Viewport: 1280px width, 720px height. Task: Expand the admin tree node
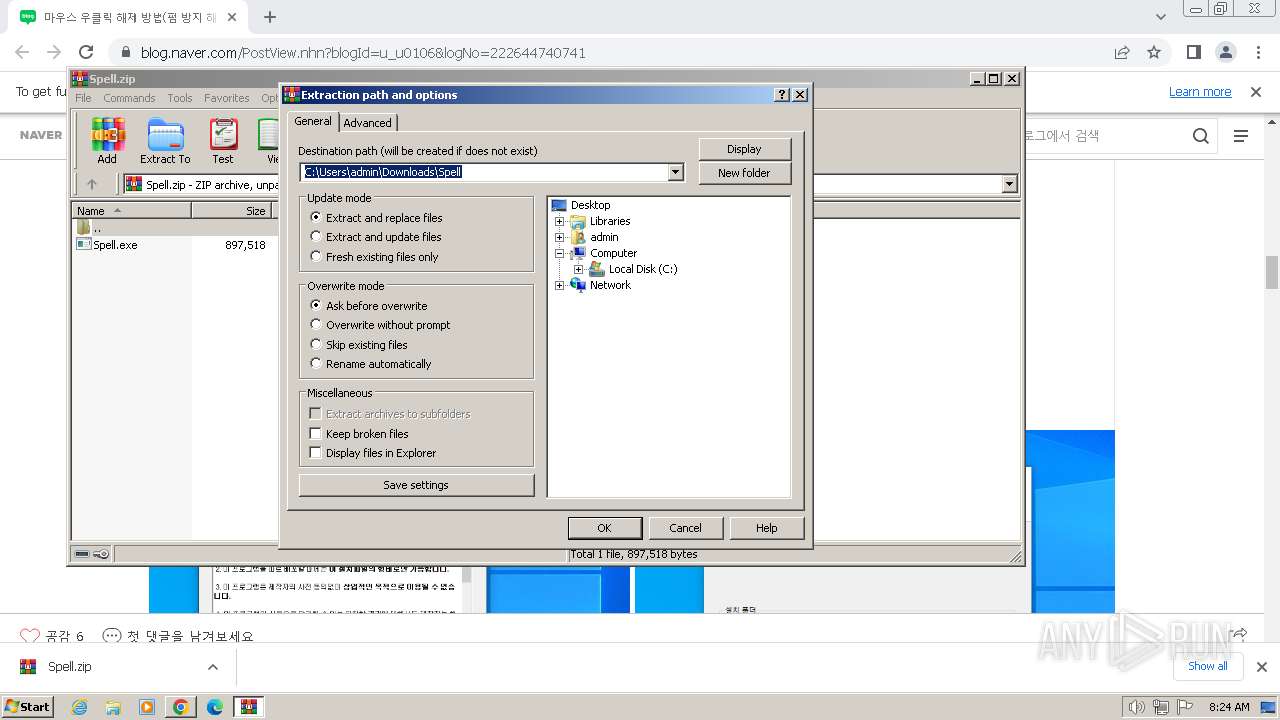[560, 237]
